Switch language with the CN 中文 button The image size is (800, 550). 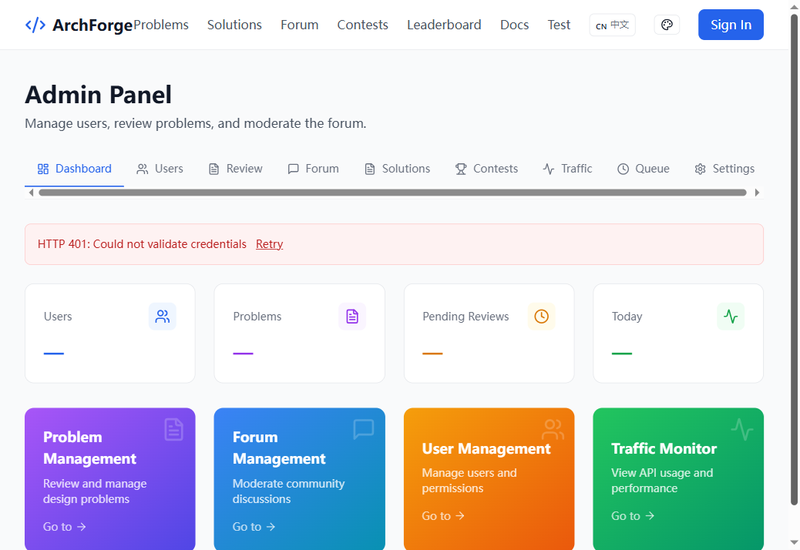612,24
